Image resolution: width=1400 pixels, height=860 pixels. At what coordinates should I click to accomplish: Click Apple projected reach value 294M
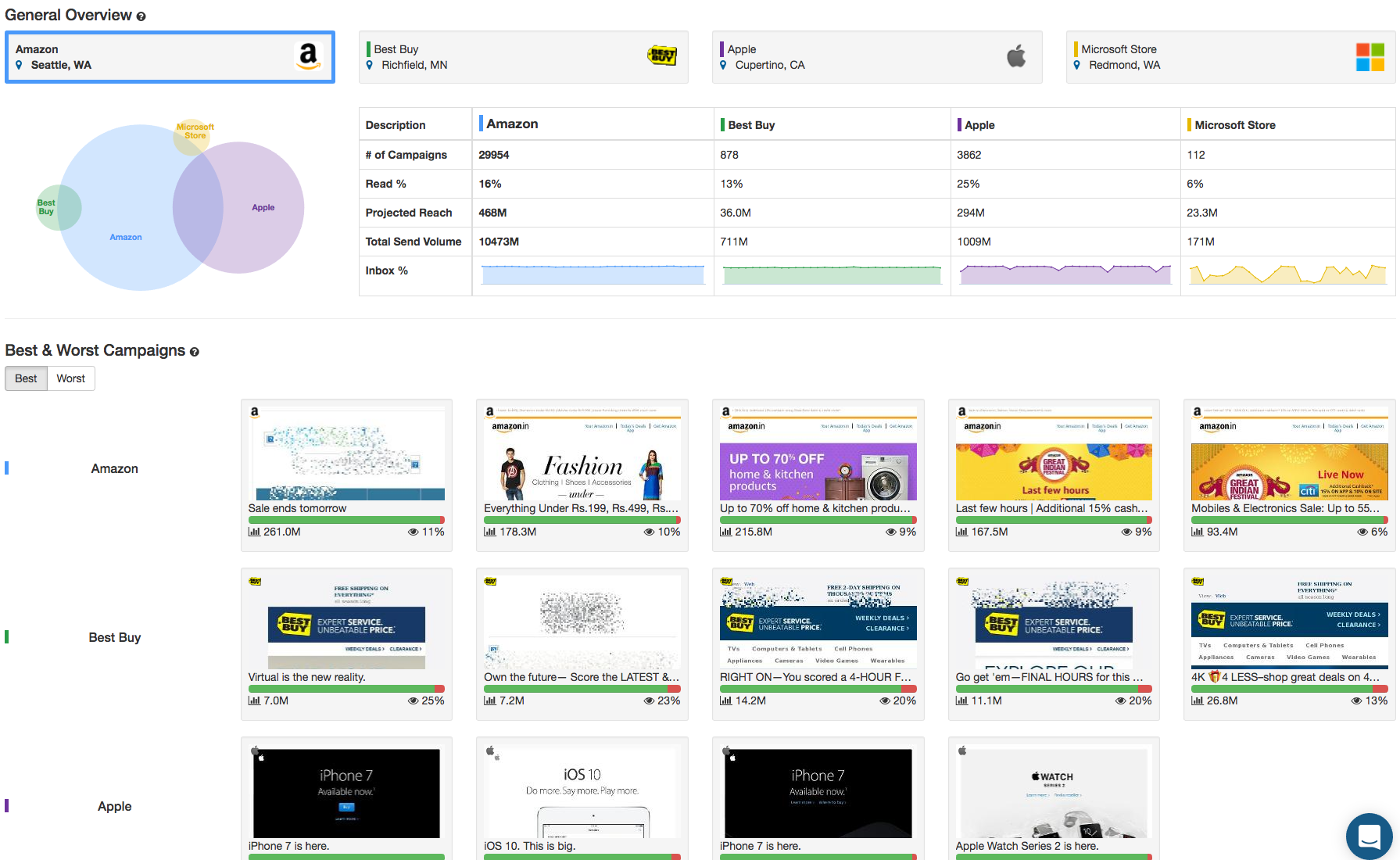(x=971, y=213)
